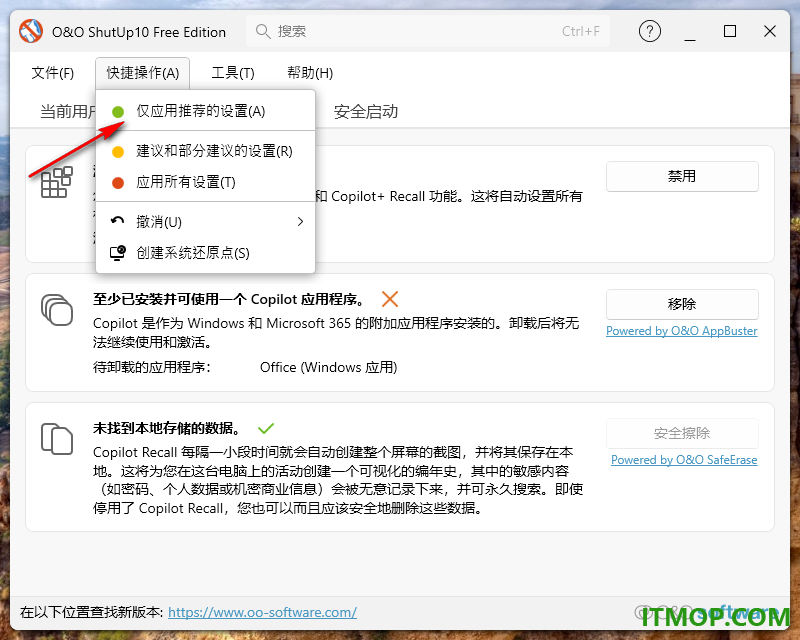Close the 快捷操作(A) menu header
This screenshot has width=800, height=640.
click(x=142, y=73)
